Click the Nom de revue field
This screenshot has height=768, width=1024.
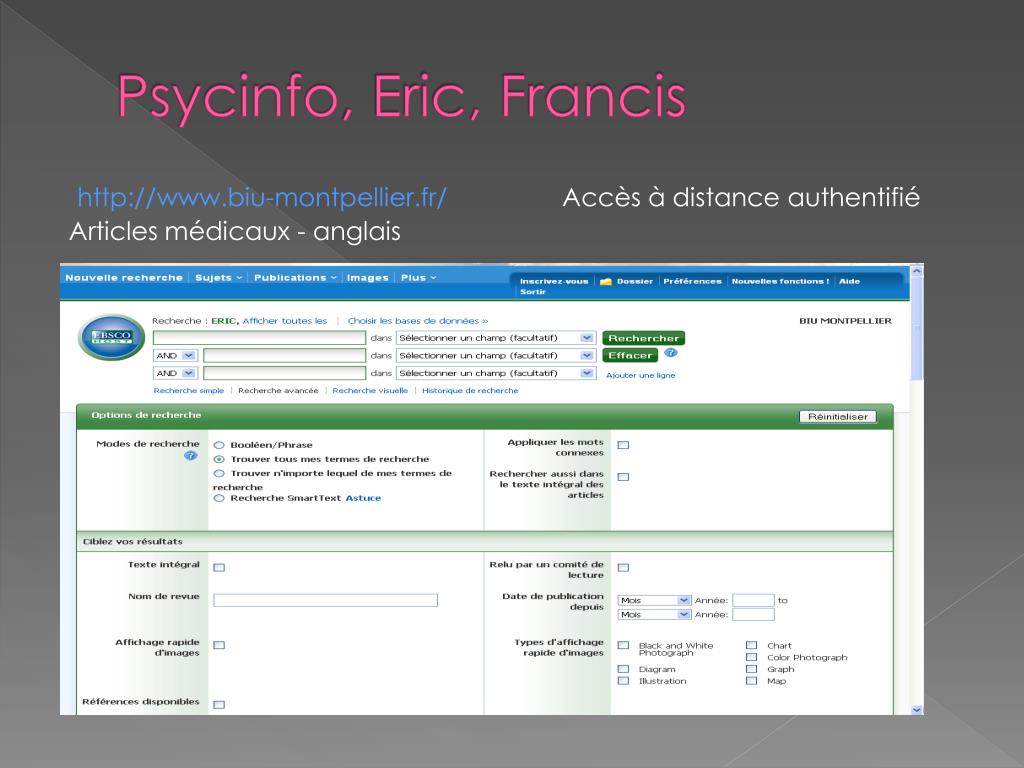[325, 600]
